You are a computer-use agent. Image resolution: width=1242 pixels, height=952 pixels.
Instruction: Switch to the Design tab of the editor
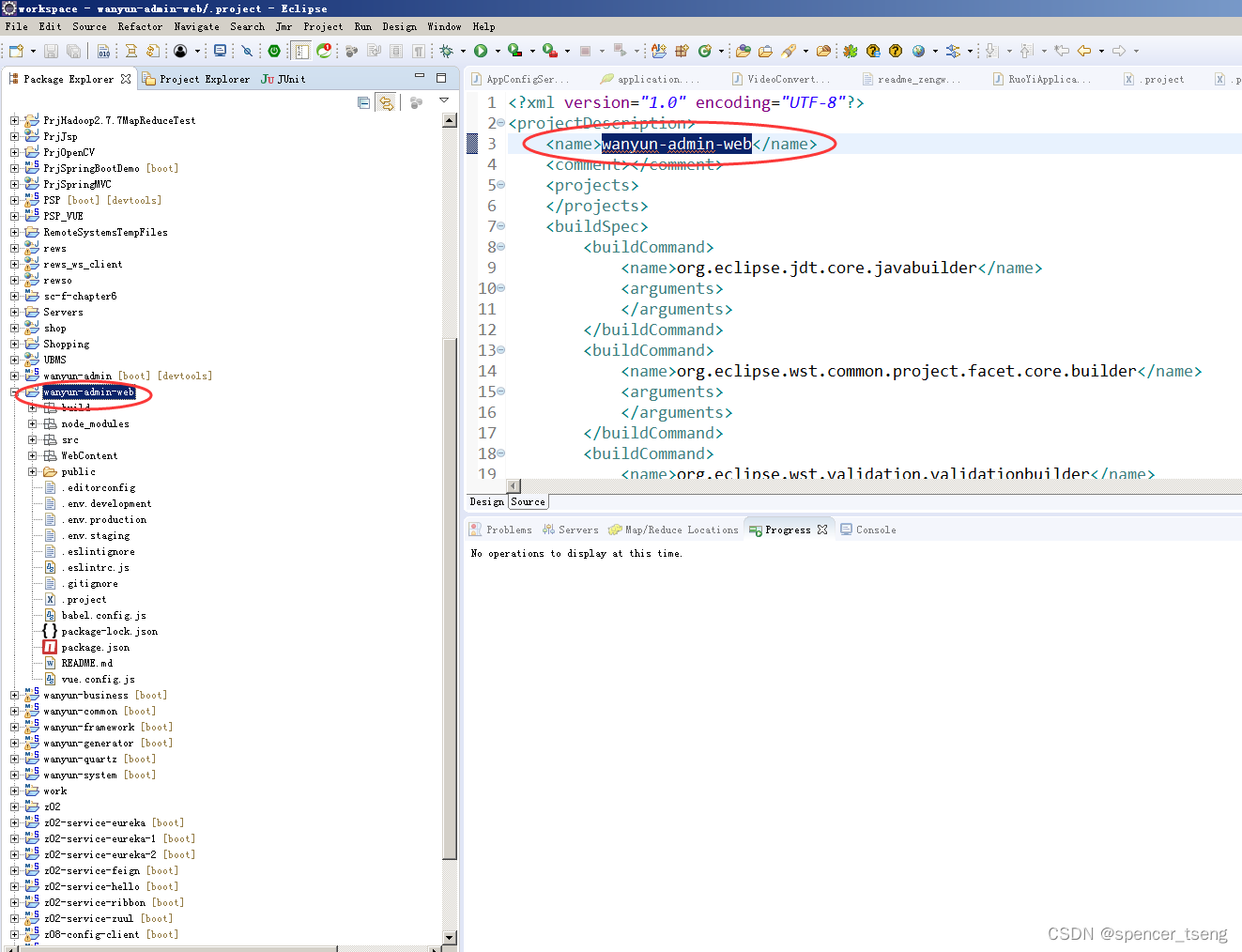pos(485,501)
